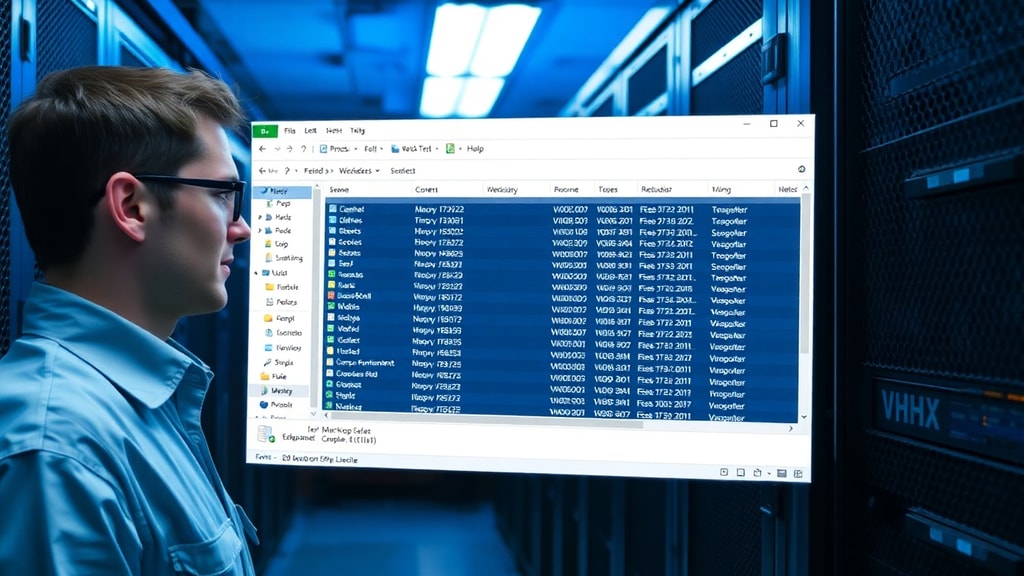Click the Procs document icon in the toolbar

coord(323,149)
